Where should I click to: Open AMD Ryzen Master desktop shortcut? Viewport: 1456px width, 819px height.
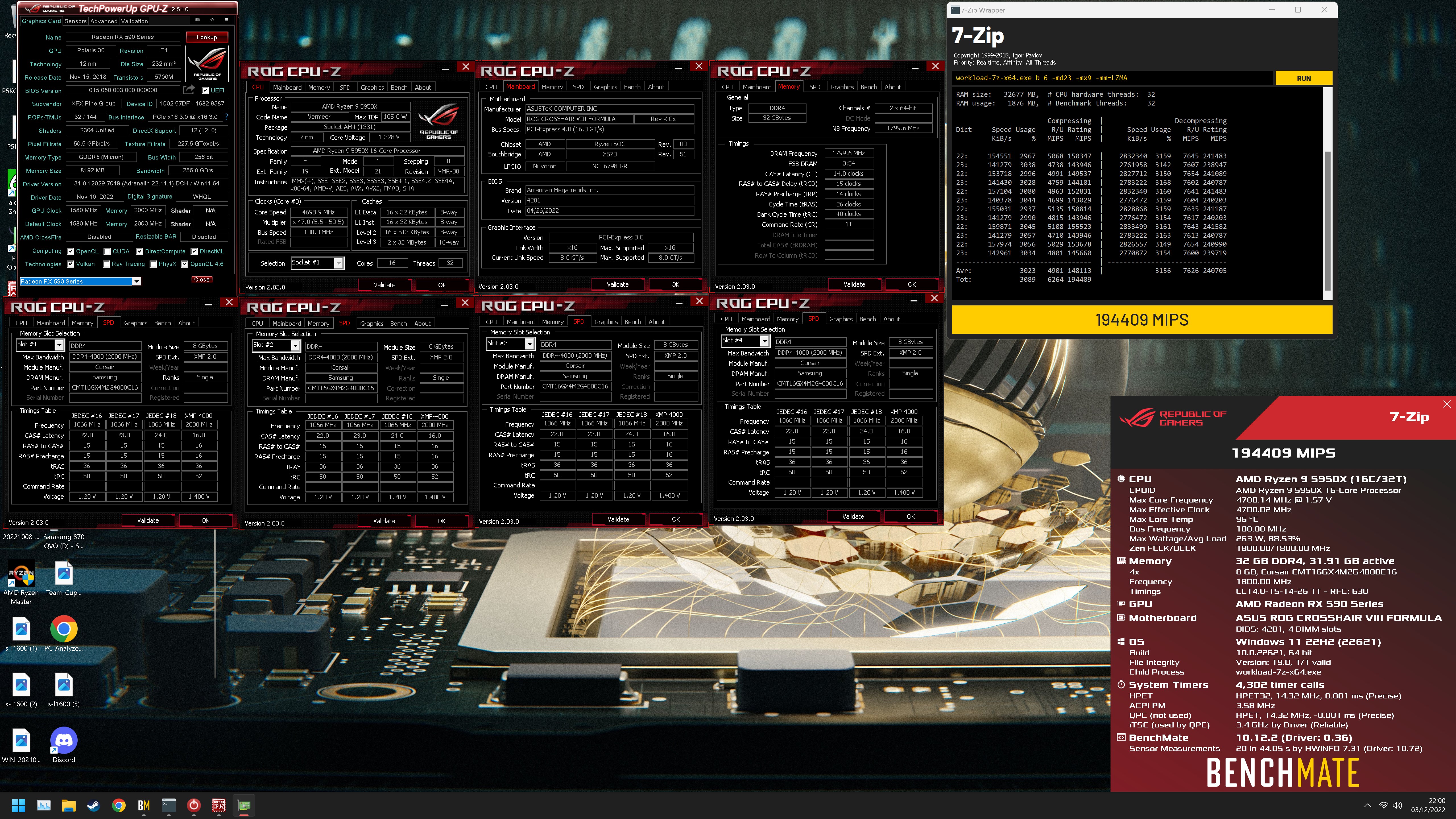21,583
